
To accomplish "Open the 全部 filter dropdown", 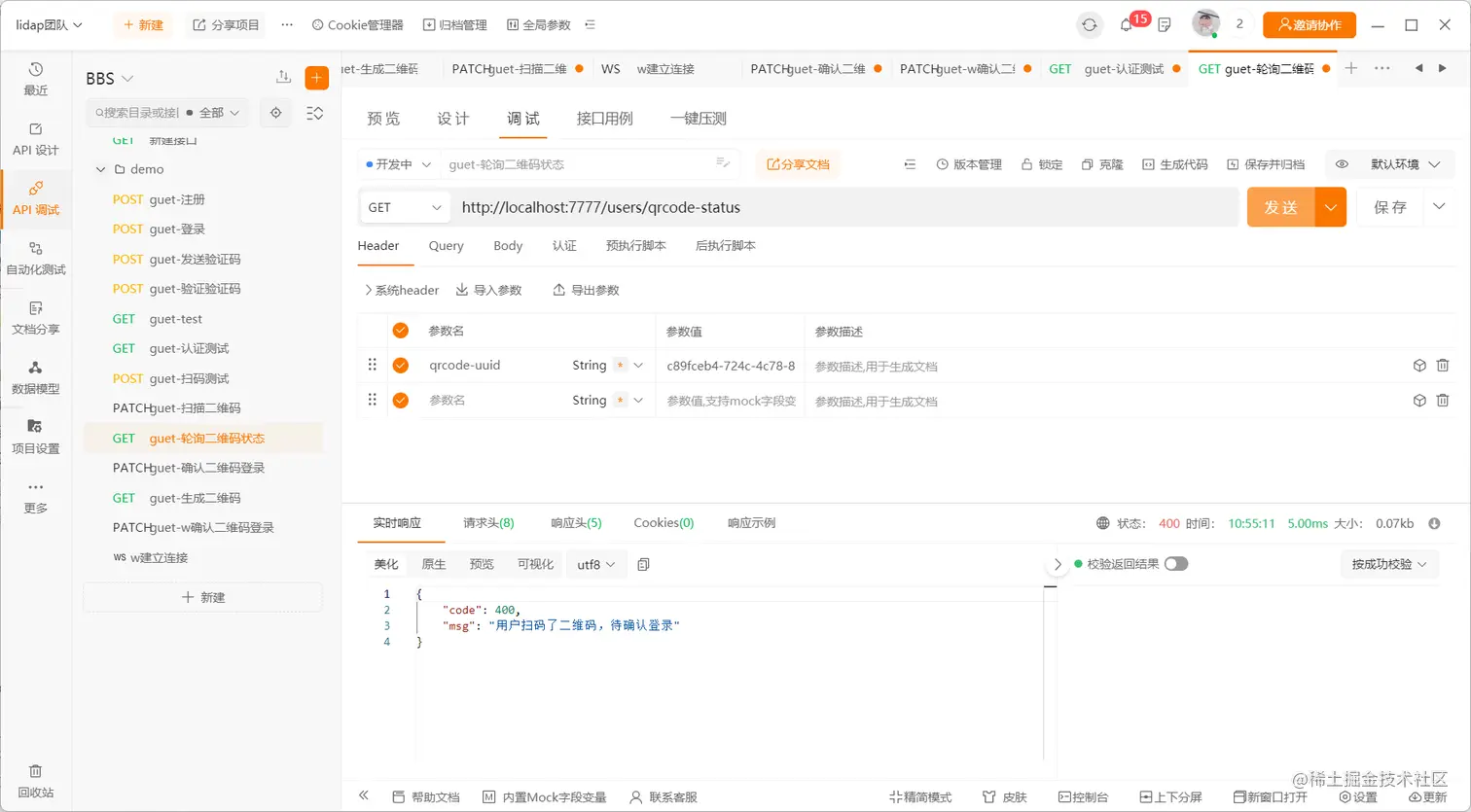I will pos(218,113).
